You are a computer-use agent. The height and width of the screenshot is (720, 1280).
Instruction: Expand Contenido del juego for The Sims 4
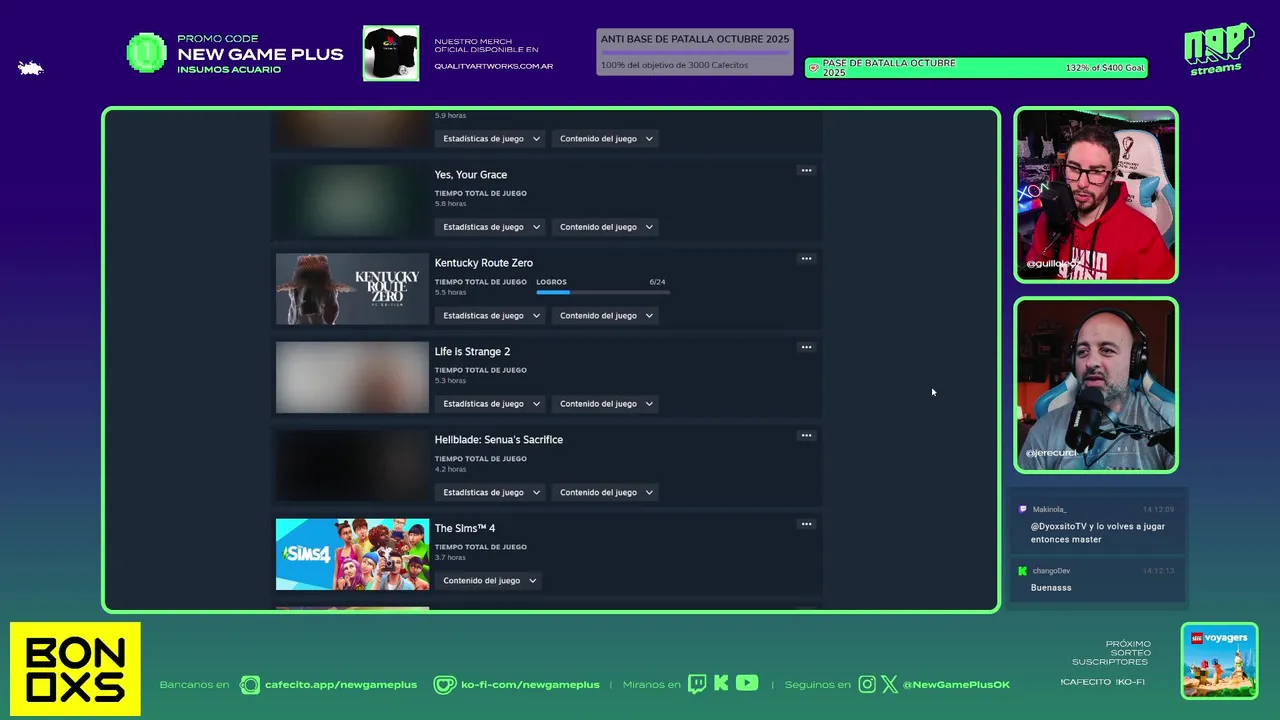pos(488,580)
